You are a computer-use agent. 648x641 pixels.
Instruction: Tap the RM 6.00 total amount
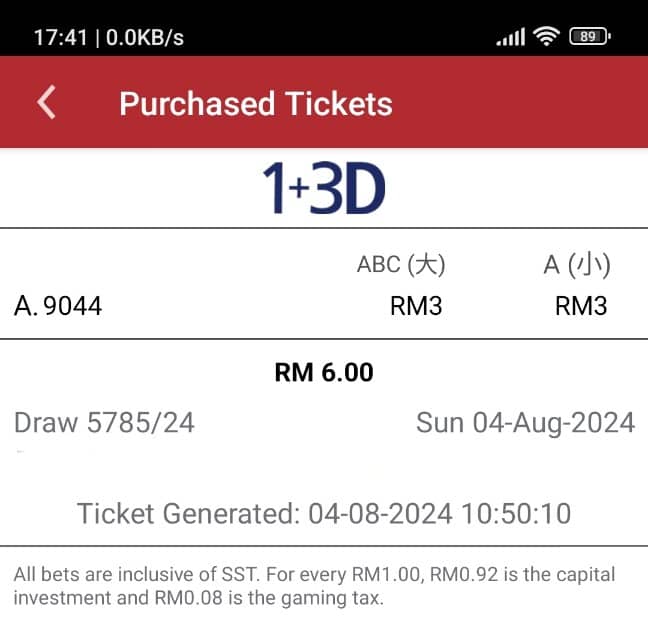click(x=324, y=372)
